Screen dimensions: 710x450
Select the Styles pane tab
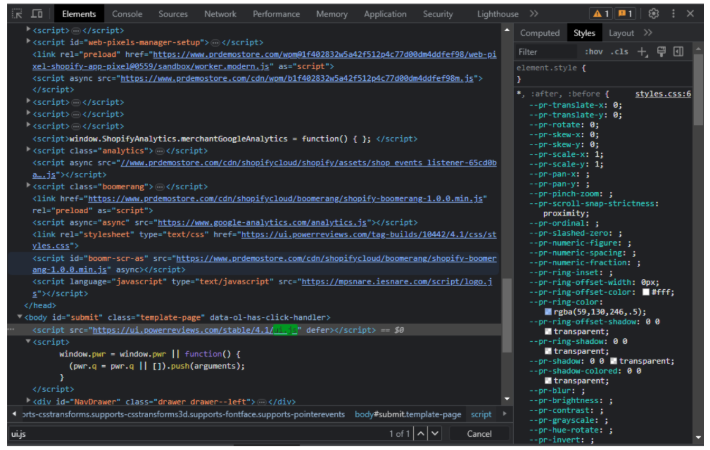[584, 33]
